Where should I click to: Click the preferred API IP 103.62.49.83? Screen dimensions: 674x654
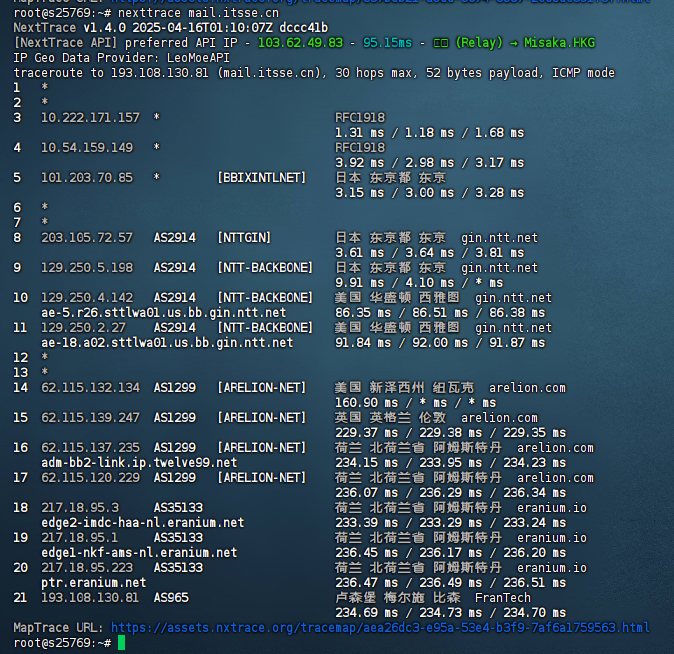300,43
